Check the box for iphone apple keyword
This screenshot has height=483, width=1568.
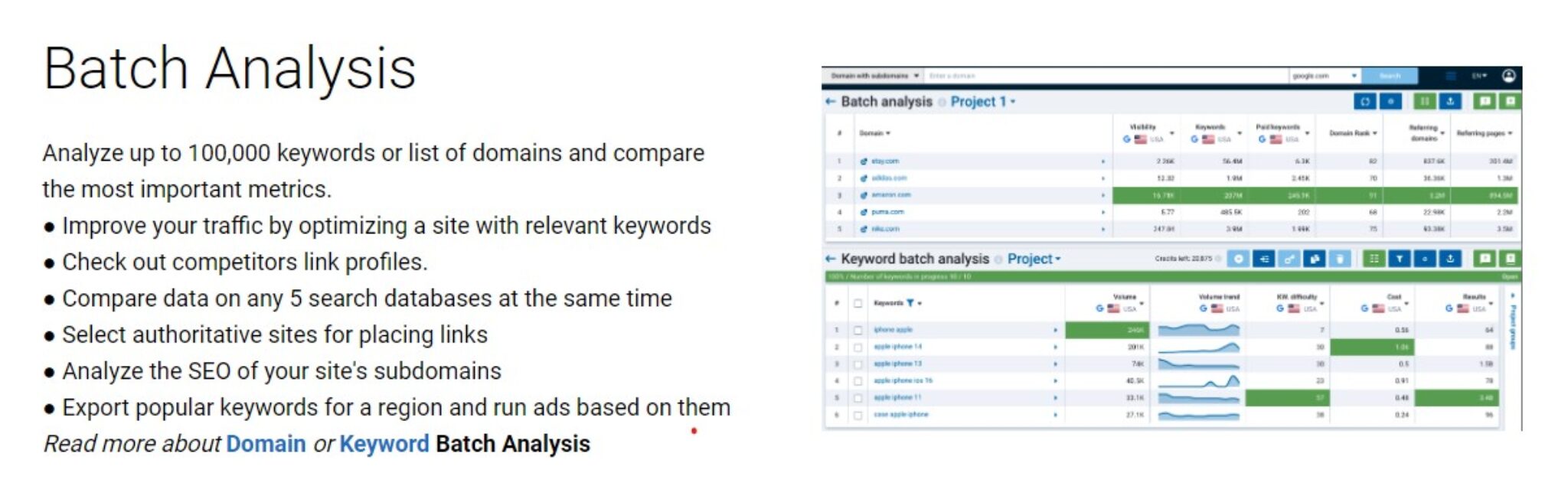click(858, 330)
